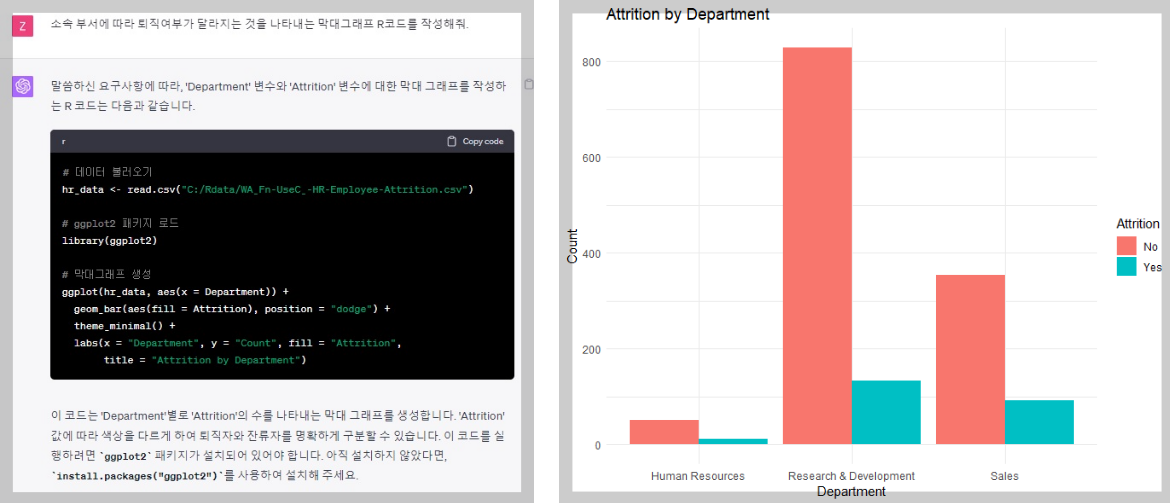Image resolution: width=1170 pixels, height=503 pixels.
Task: Click the geom_bar position dodge code line
Action: (x=232, y=308)
